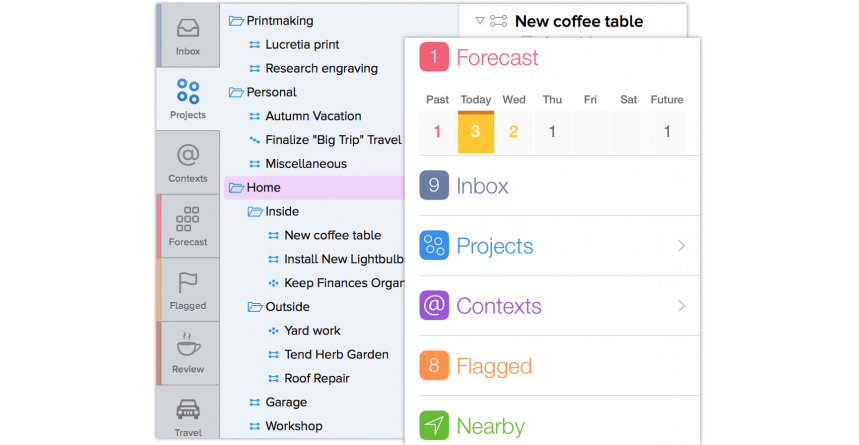Image resolution: width=859 pixels, height=445 pixels.
Task: Open the Lucretia print project
Action: (301, 44)
